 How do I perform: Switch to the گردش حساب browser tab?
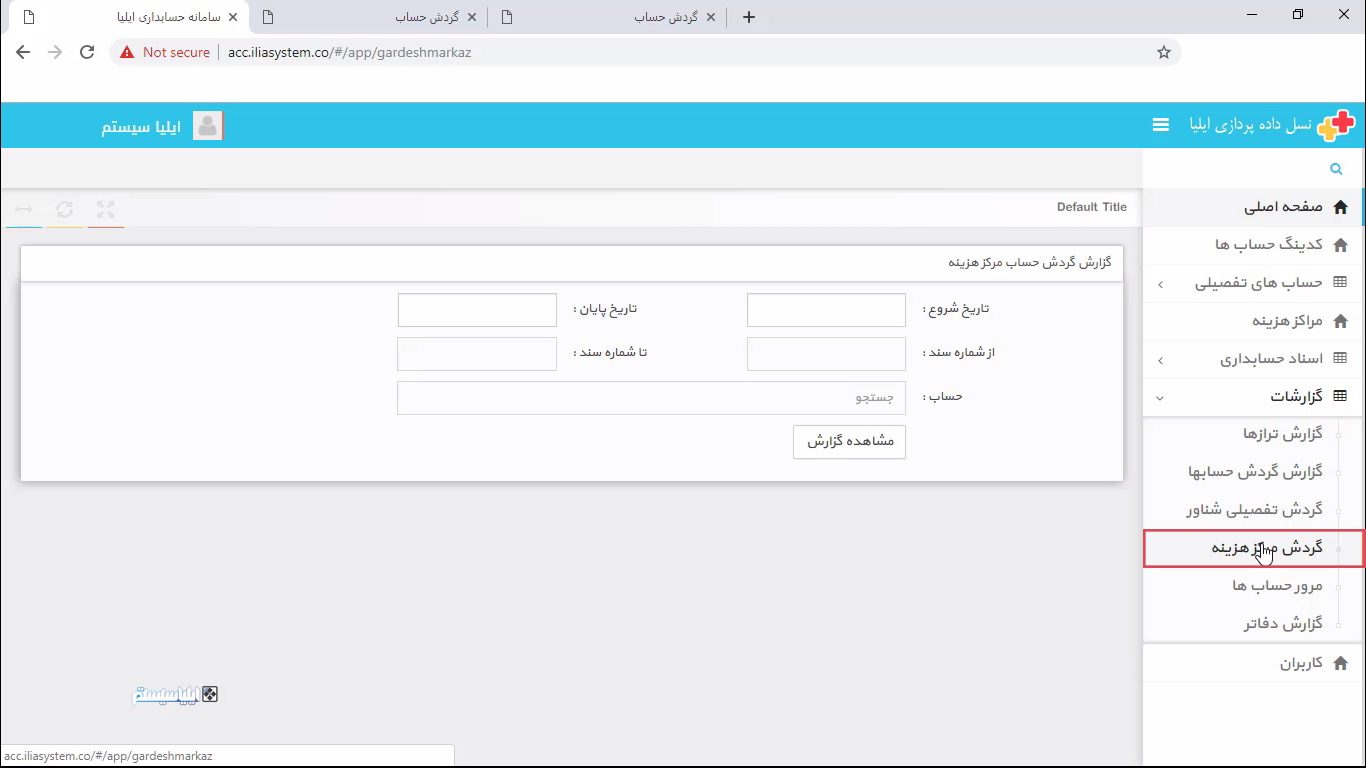click(x=420, y=16)
